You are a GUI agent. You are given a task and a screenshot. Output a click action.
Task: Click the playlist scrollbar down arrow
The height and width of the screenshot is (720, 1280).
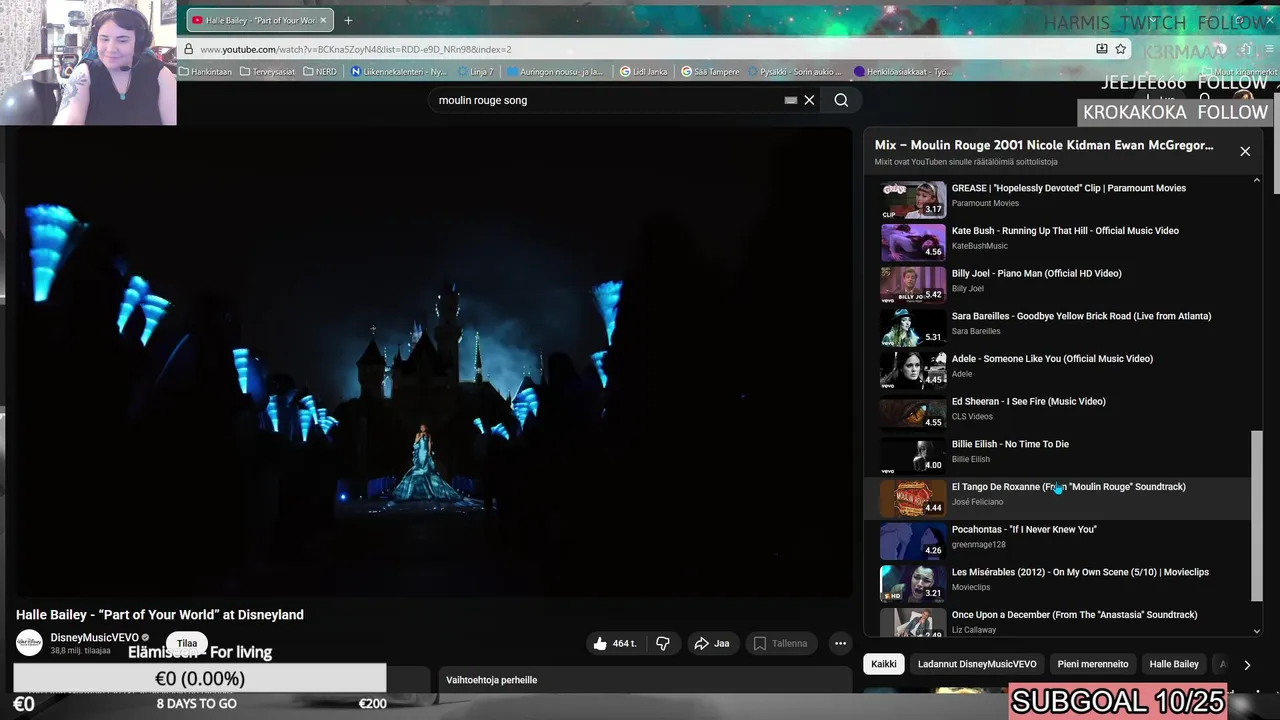point(1257,631)
